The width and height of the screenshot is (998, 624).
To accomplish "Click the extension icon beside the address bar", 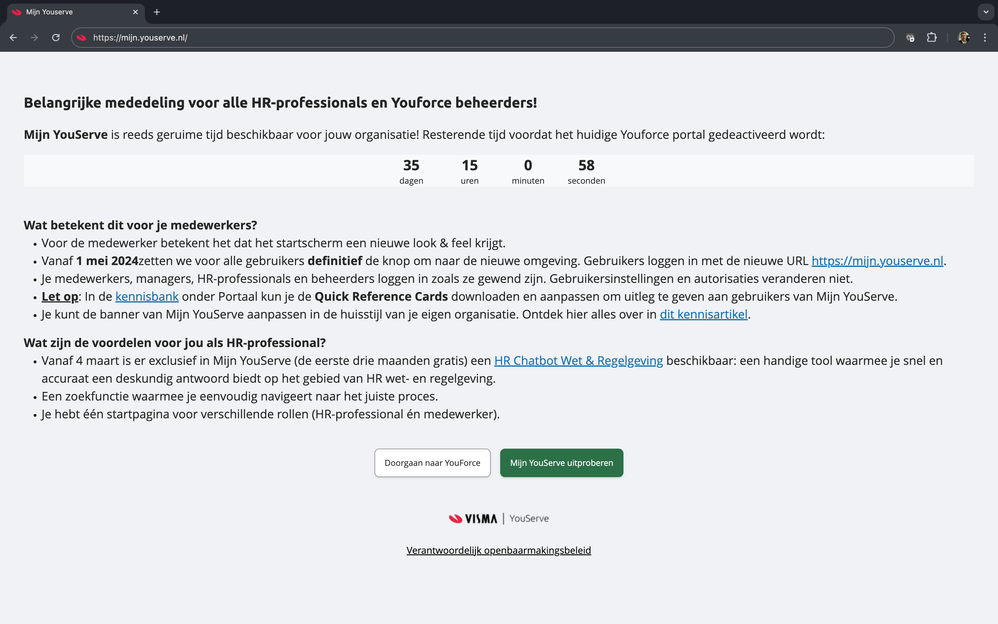I will (910, 38).
